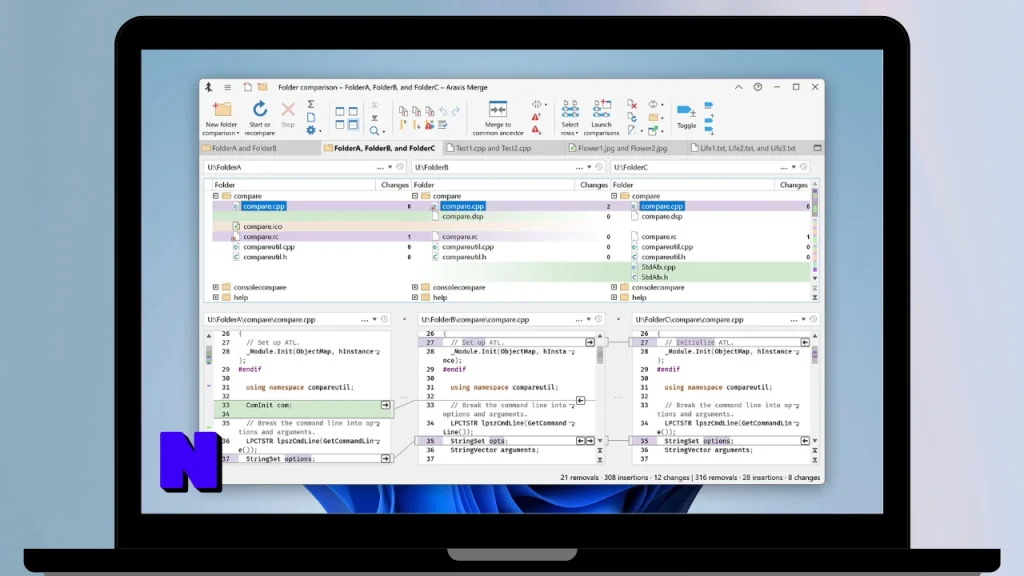Click the sigma summary icon
This screenshot has height=576, width=1024.
click(311, 104)
